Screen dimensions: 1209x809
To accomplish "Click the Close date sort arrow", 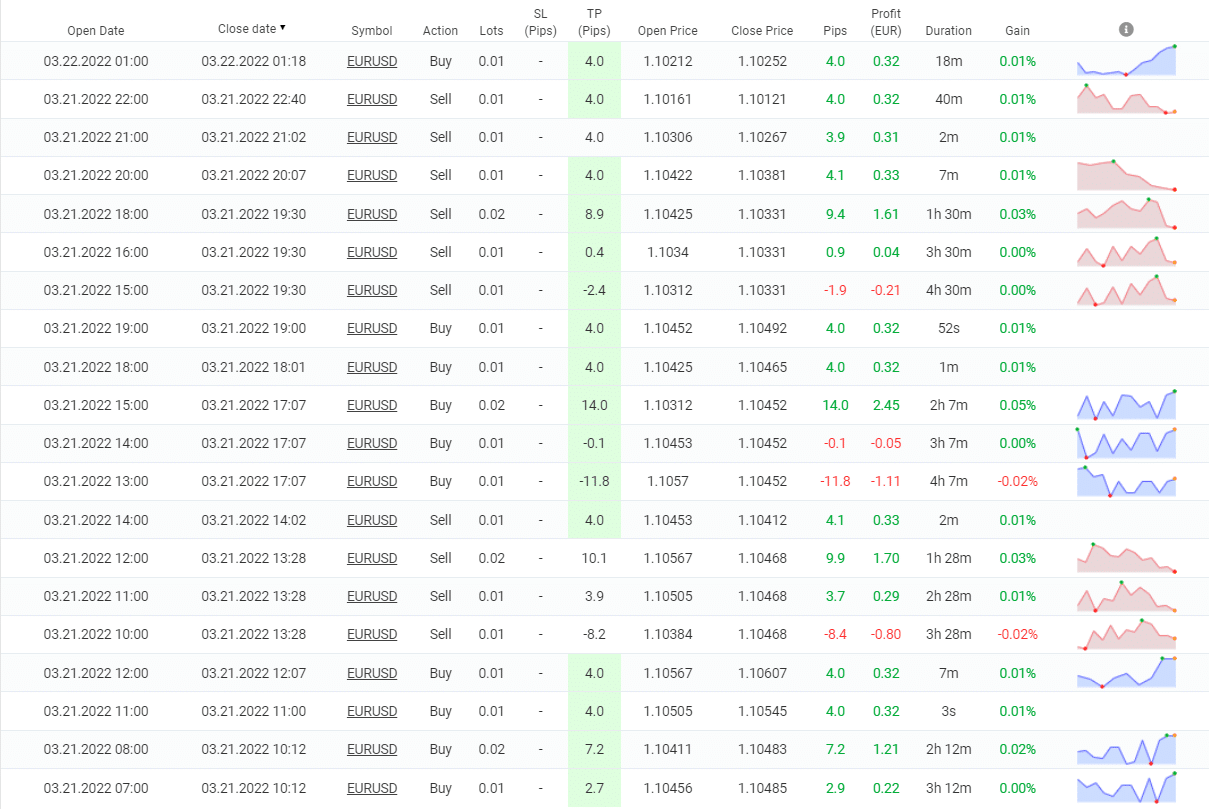I will pyautogui.click(x=283, y=28).
